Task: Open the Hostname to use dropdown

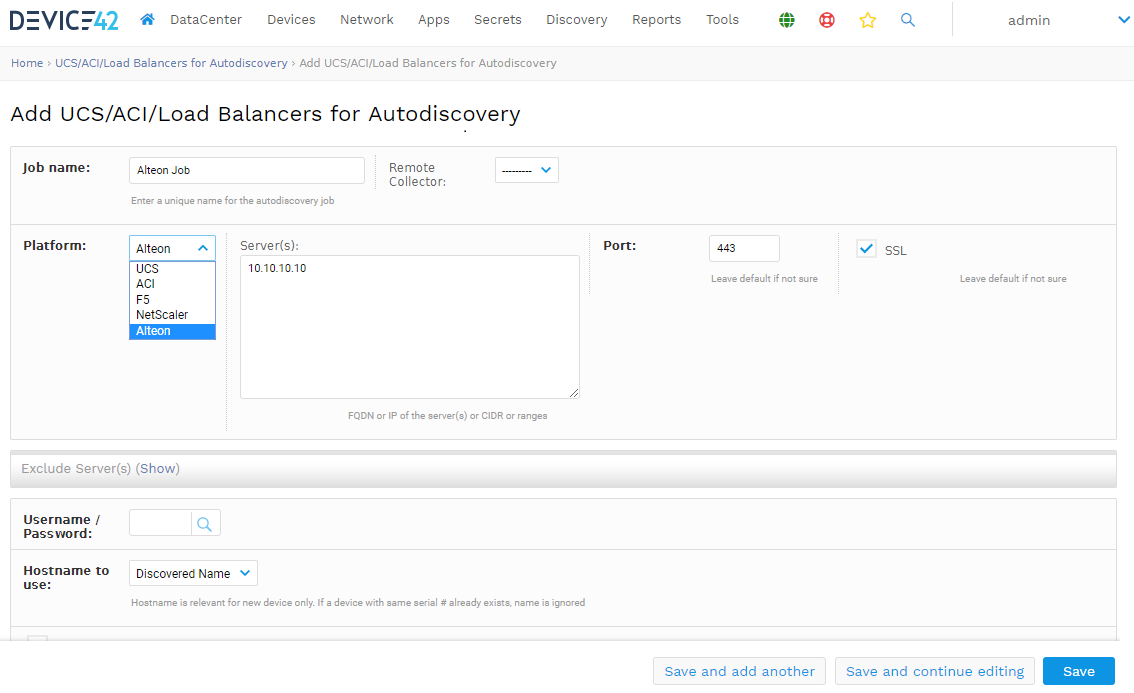Action: coord(192,573)
